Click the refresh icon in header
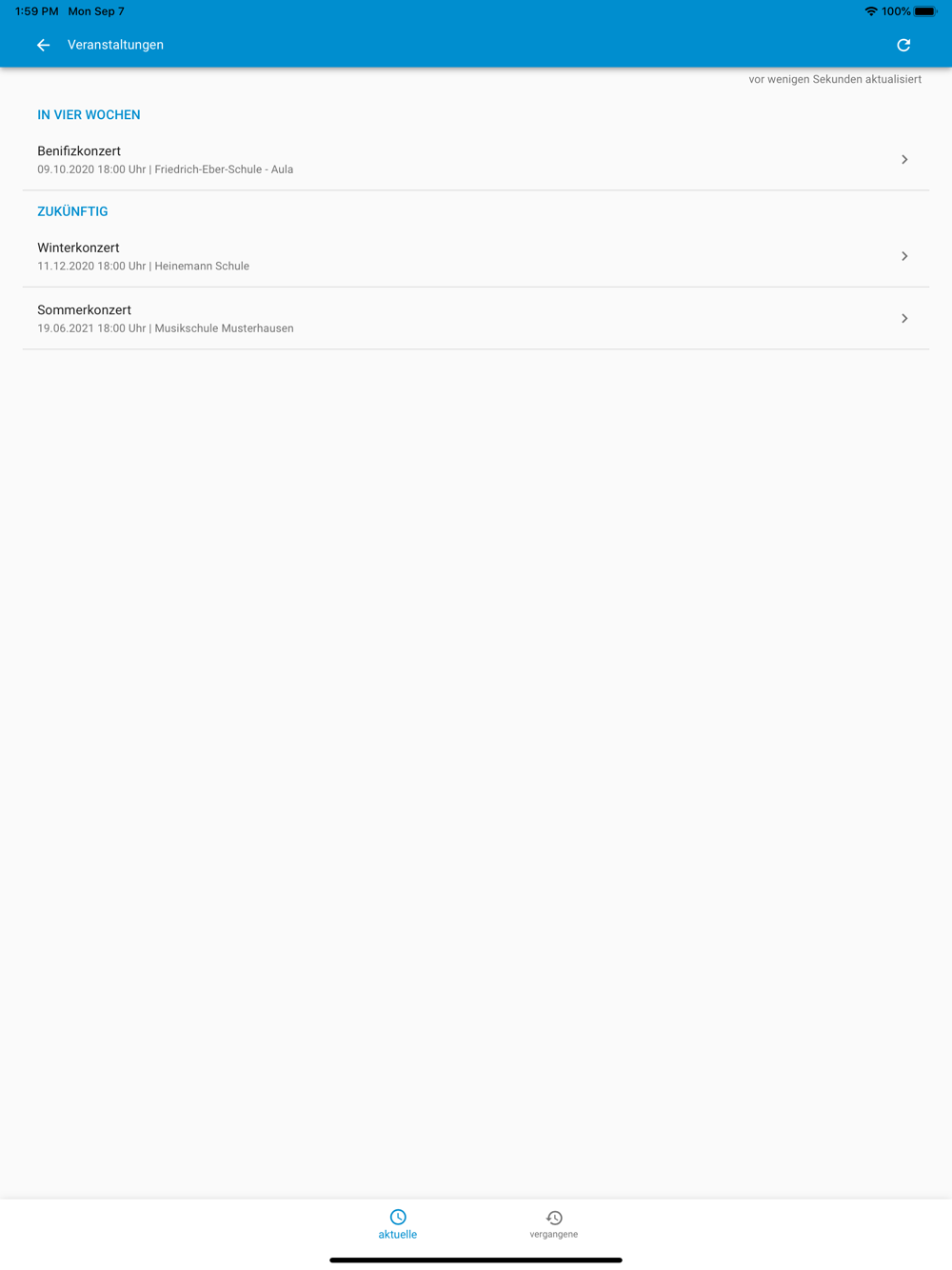952x1270 pixels. pos(903,45)
